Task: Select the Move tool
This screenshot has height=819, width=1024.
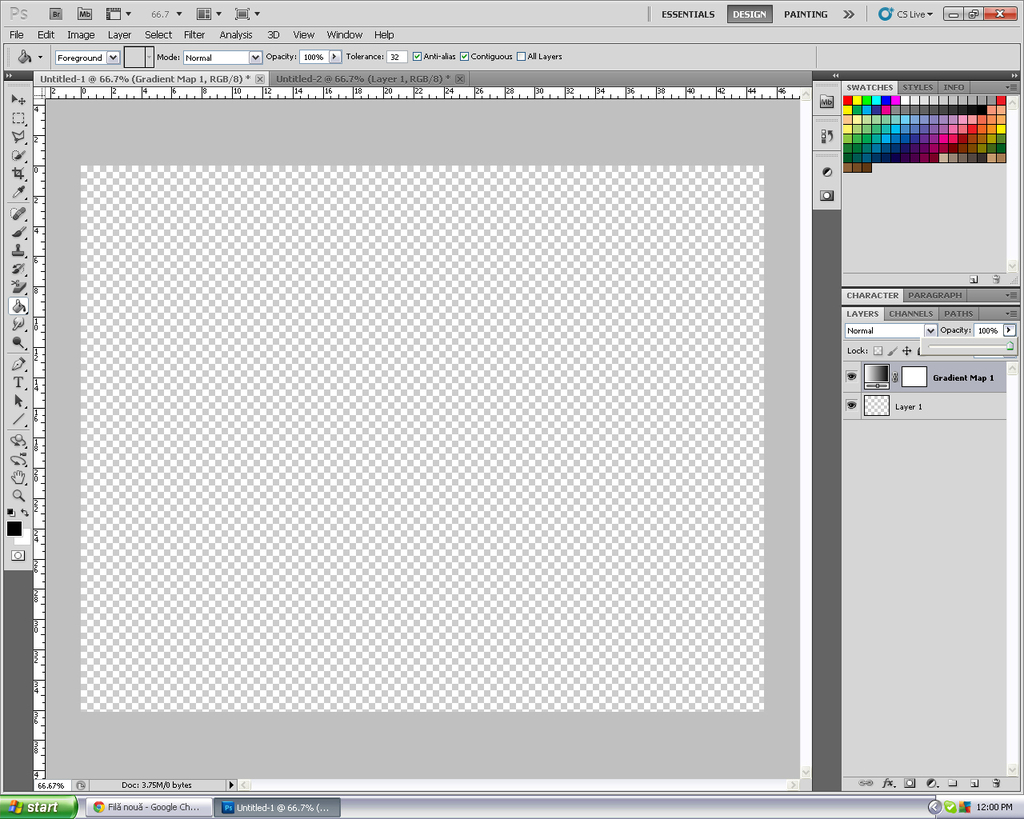Action: coord(18,100)
